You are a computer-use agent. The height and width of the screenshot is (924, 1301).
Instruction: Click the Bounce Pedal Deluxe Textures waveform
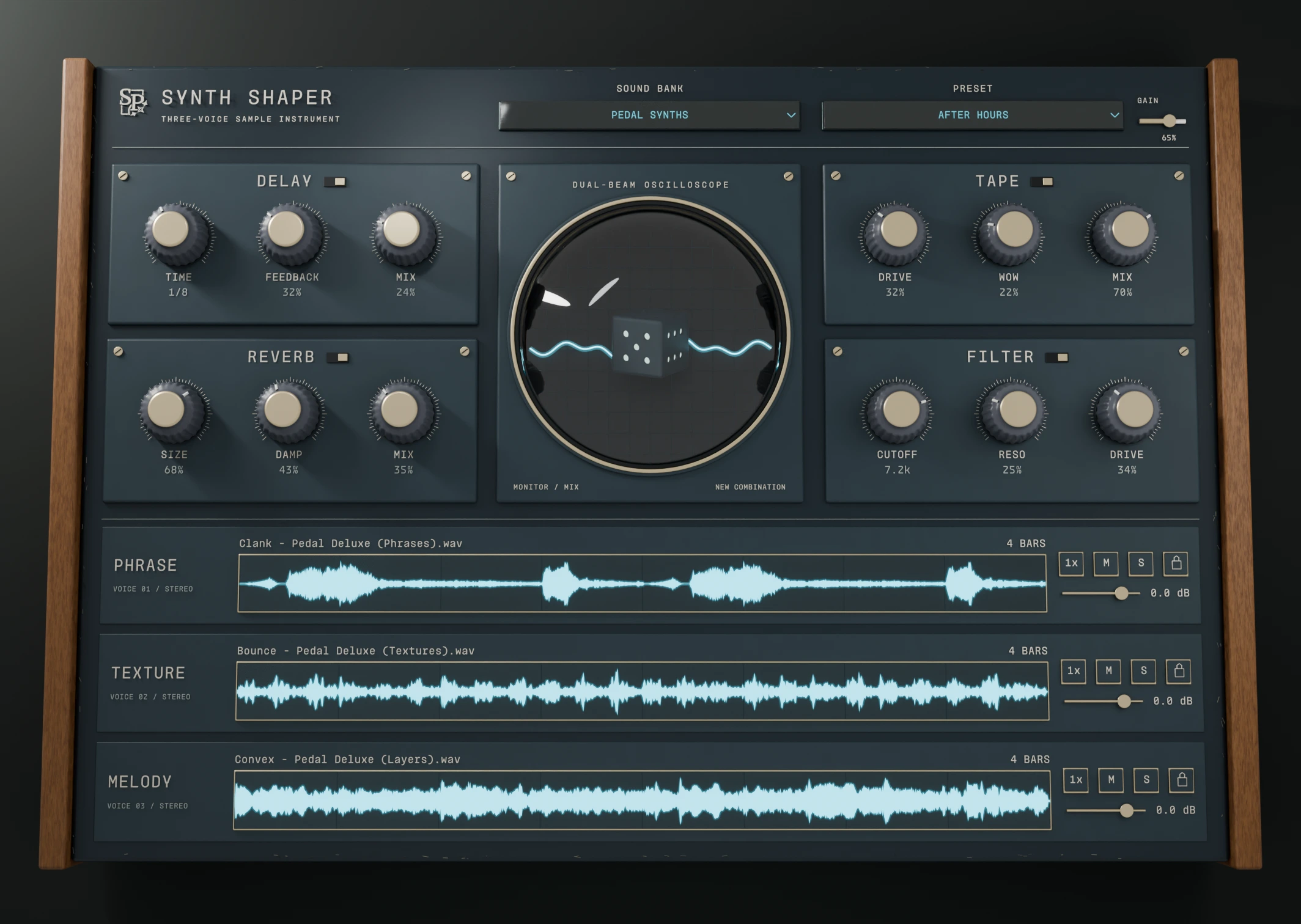pos(642,691)
